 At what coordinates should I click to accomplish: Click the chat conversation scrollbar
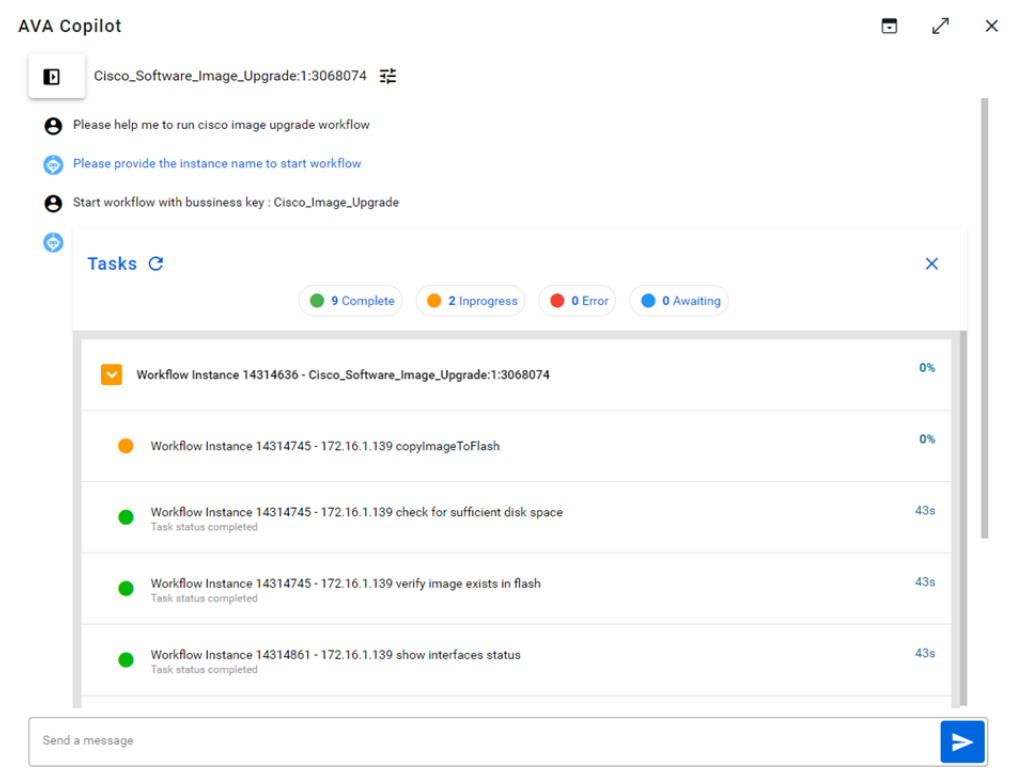pyautogui.click(x=985, y=318)
